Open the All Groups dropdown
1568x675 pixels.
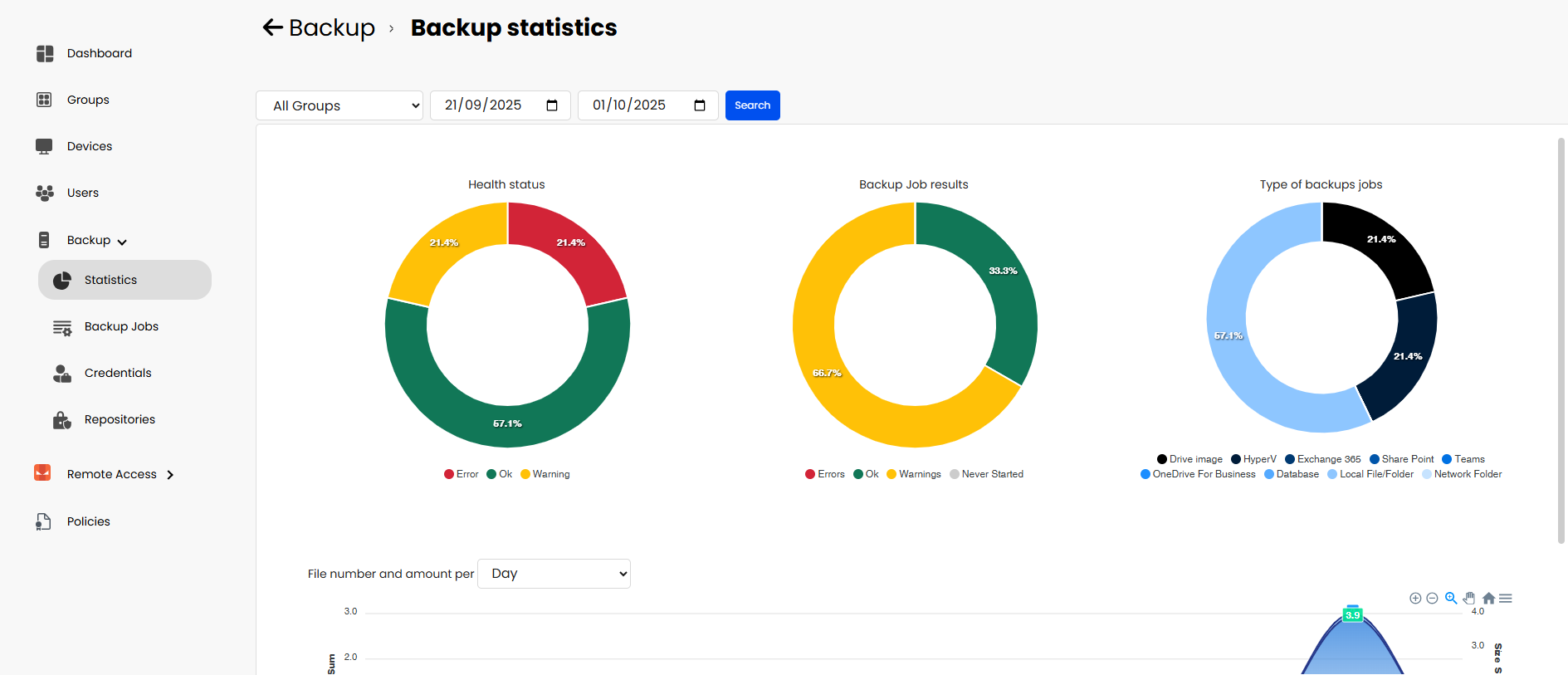tap(339, 105)
